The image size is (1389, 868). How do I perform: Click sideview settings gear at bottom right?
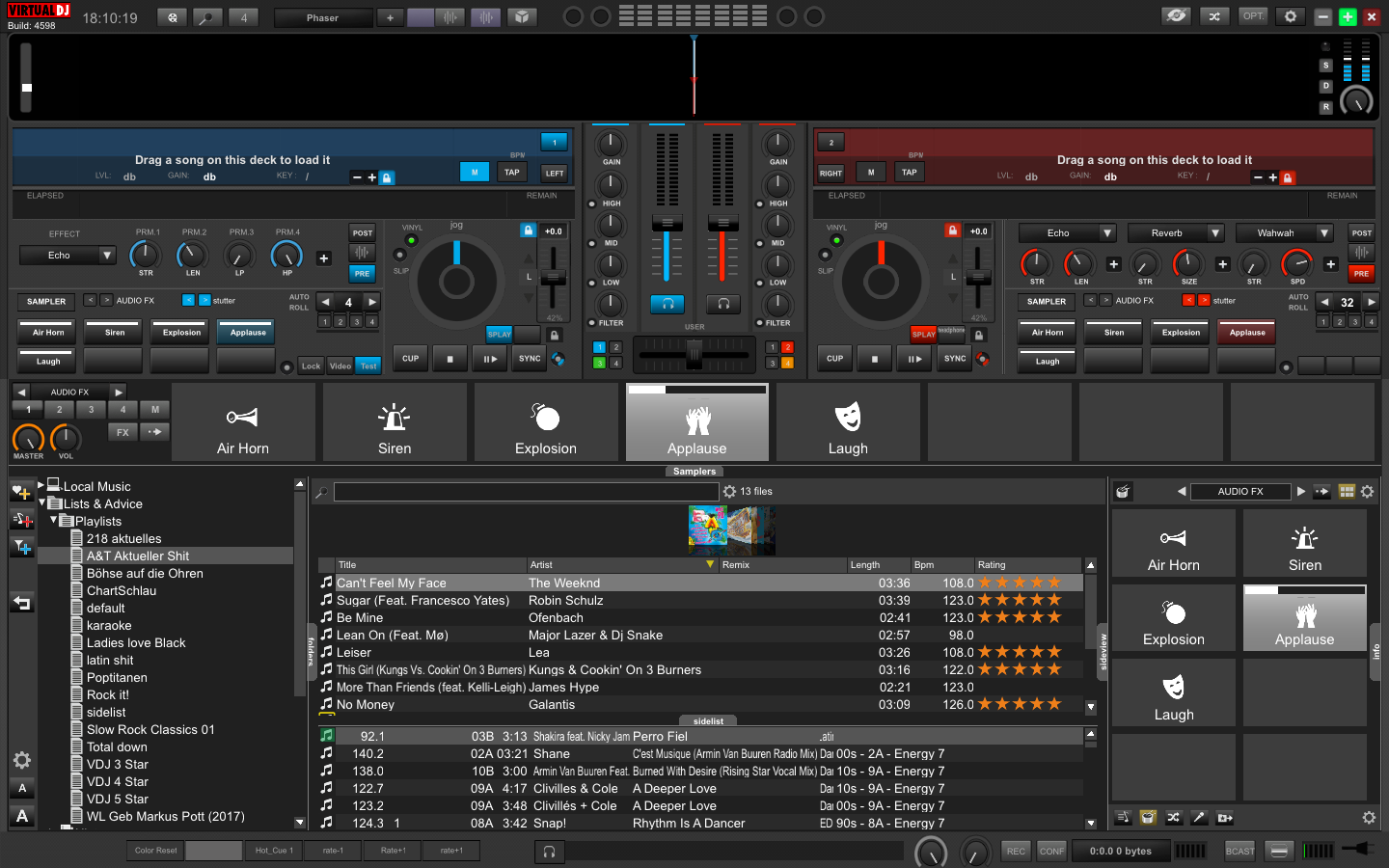point(1368,818)
